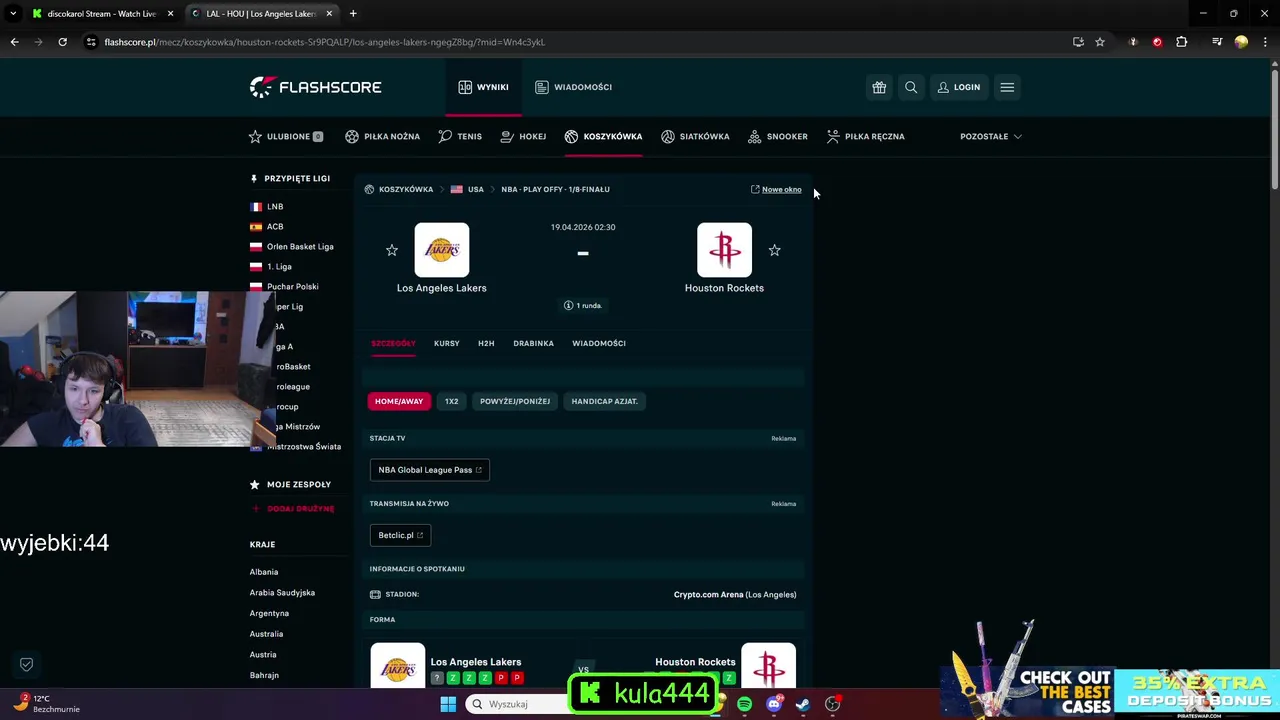Open browser extensions puzzle icon

1181,42
